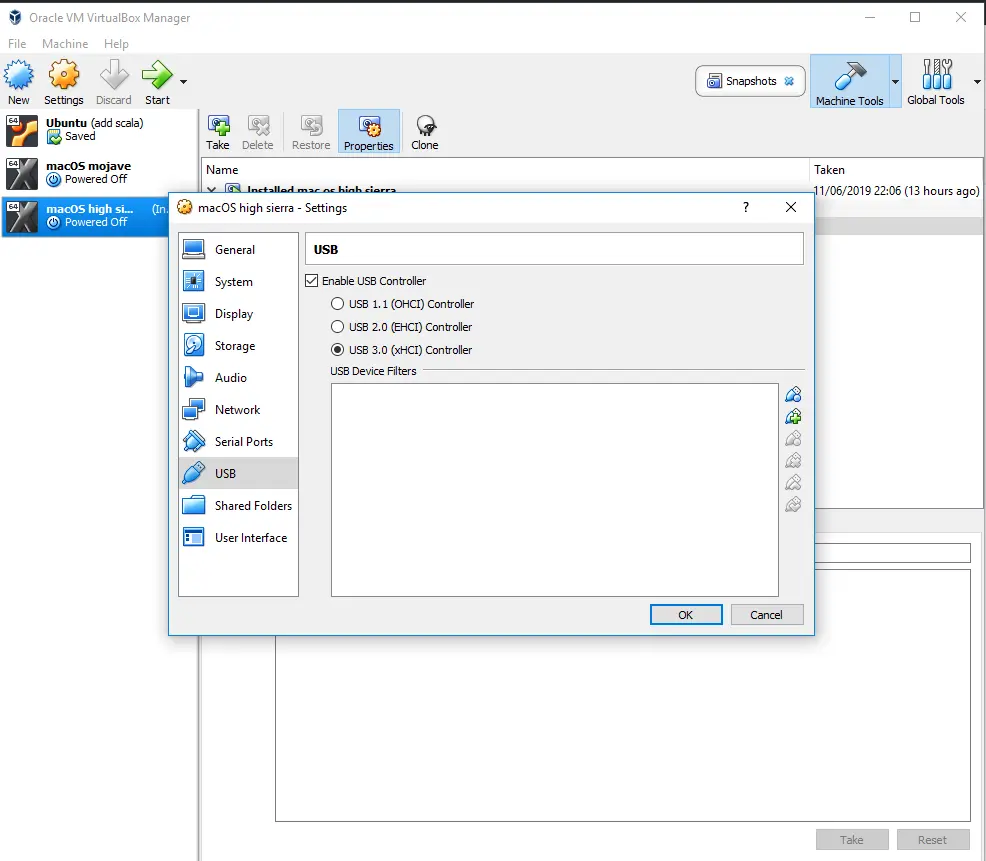Click move USB filter up icon
This screenshot has width=986, height=861.
point(793,482)
